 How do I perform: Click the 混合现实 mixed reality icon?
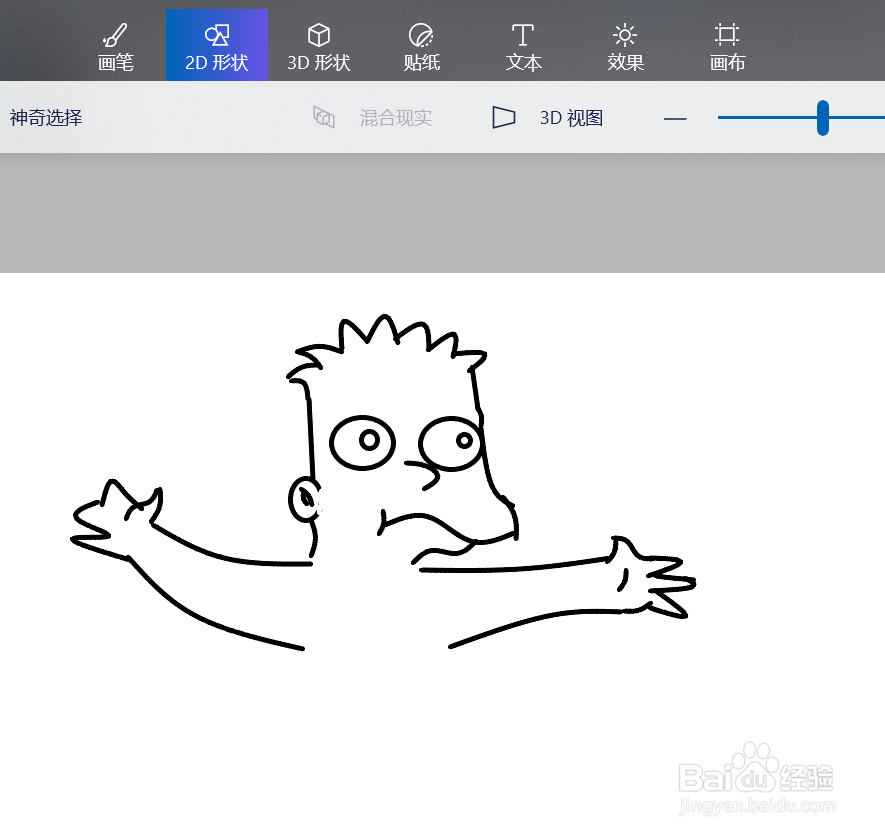[x=324, y=117]
